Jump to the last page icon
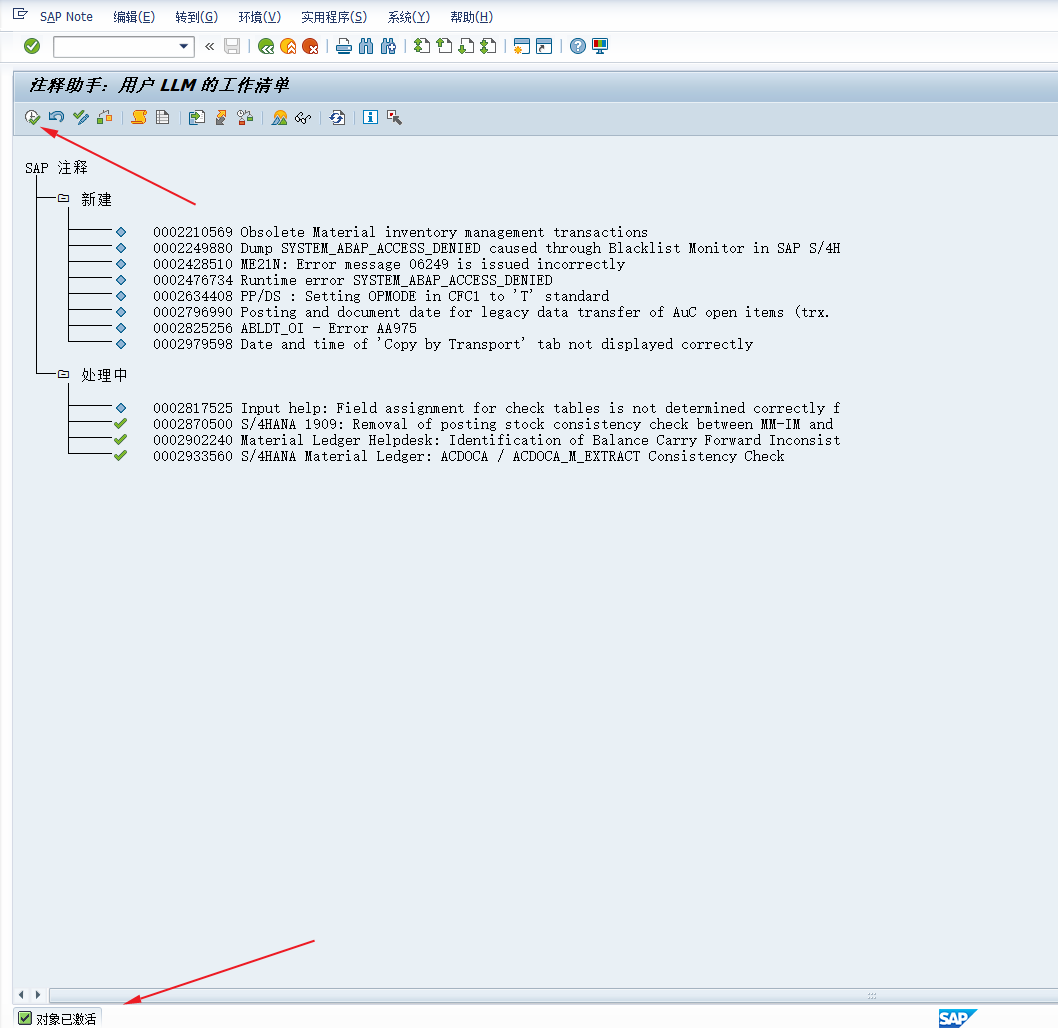The width and height of the screenshot is (1058, 1028). click(x=489, y=46)
